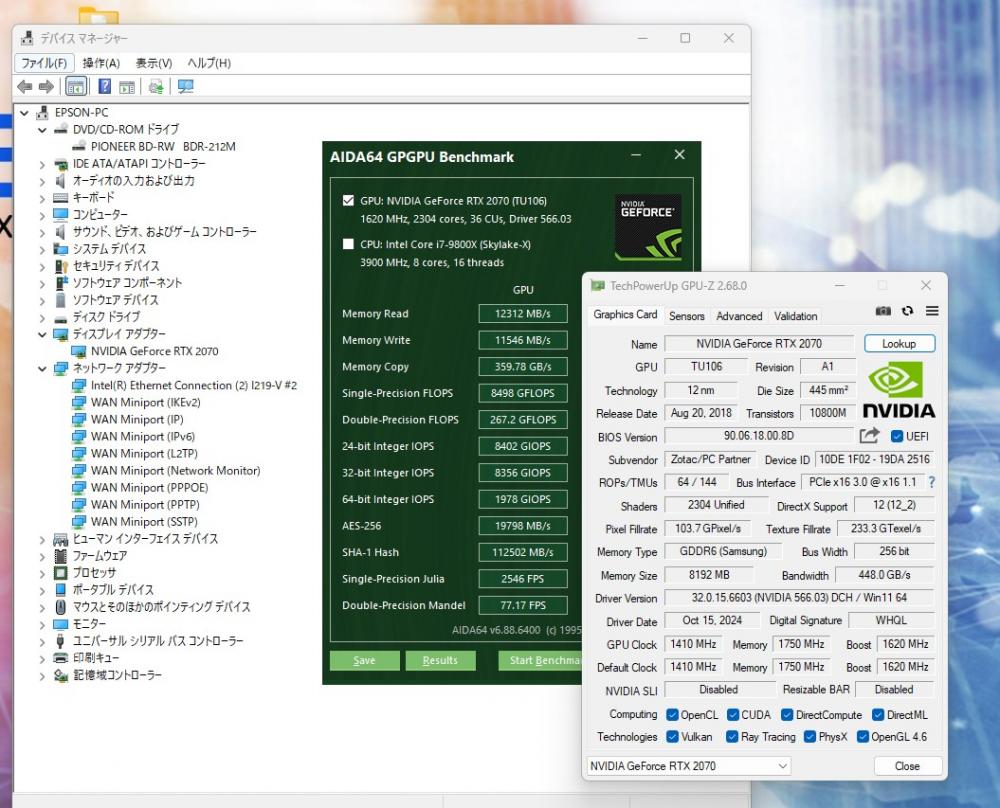
Task: Click the Results button in AIDA64 benchmark
Action: coord(440,660)
